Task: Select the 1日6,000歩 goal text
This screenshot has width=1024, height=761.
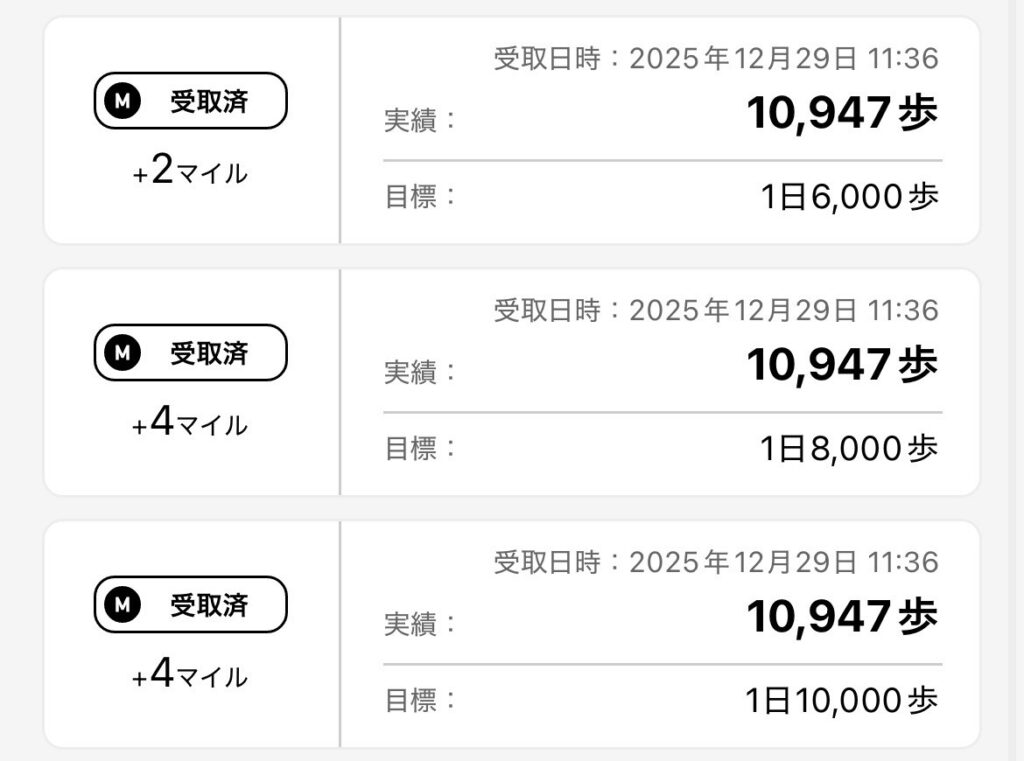Action: 849,197
